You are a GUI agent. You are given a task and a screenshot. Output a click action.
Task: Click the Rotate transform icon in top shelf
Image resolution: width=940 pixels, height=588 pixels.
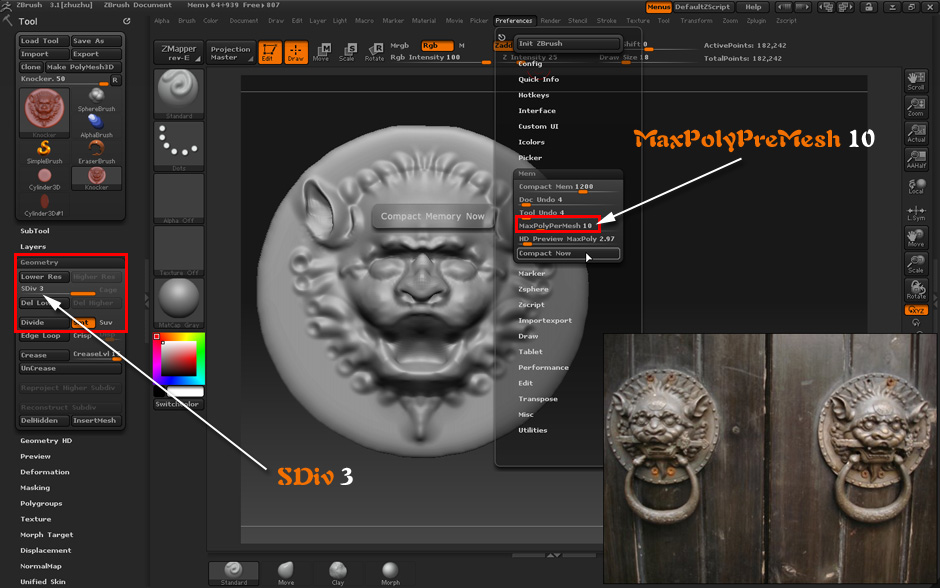pyautogui.click(x=374, y=52)
